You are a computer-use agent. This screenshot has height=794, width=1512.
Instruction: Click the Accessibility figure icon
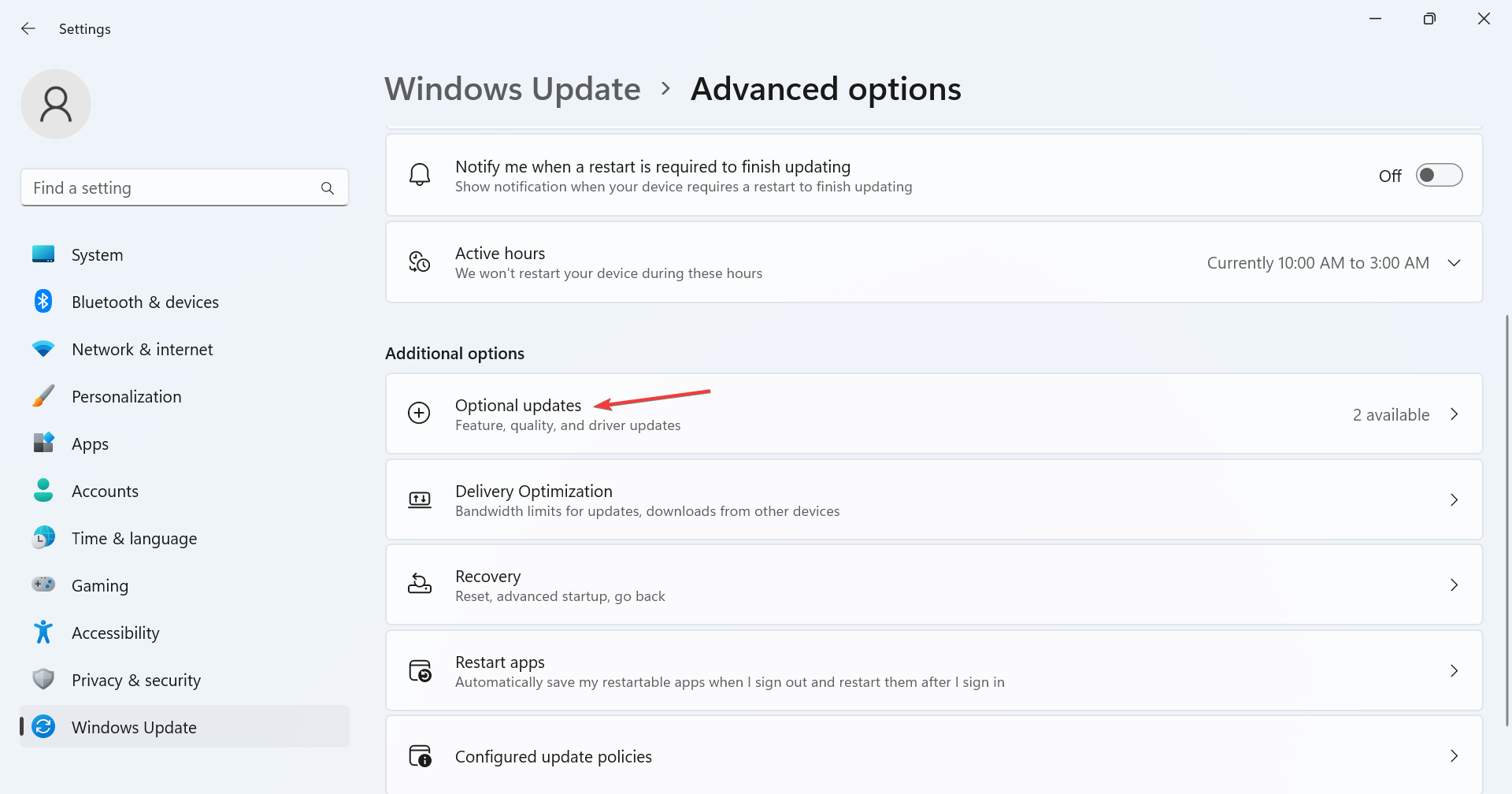[43, 632]
